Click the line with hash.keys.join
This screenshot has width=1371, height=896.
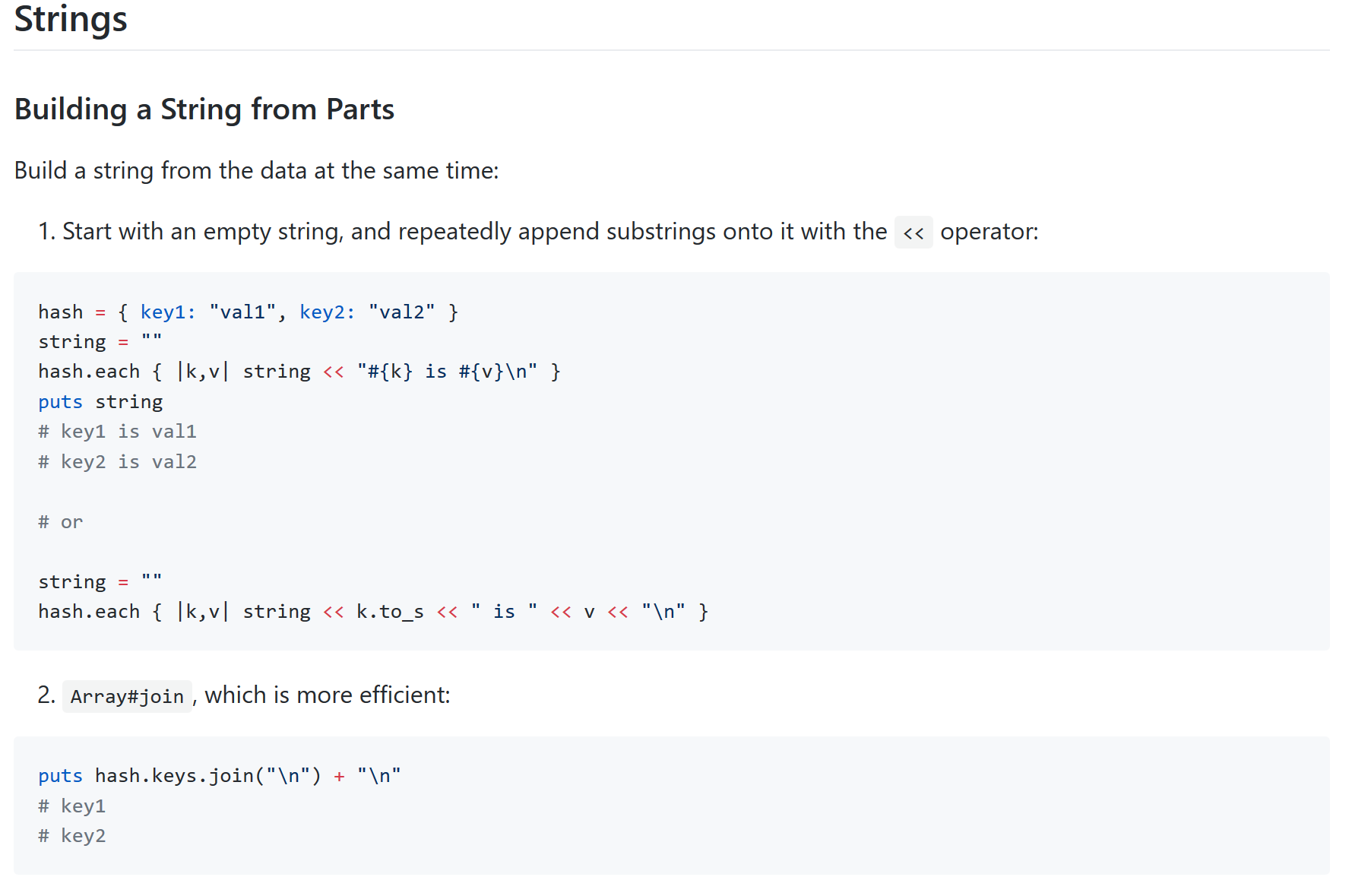220,776
